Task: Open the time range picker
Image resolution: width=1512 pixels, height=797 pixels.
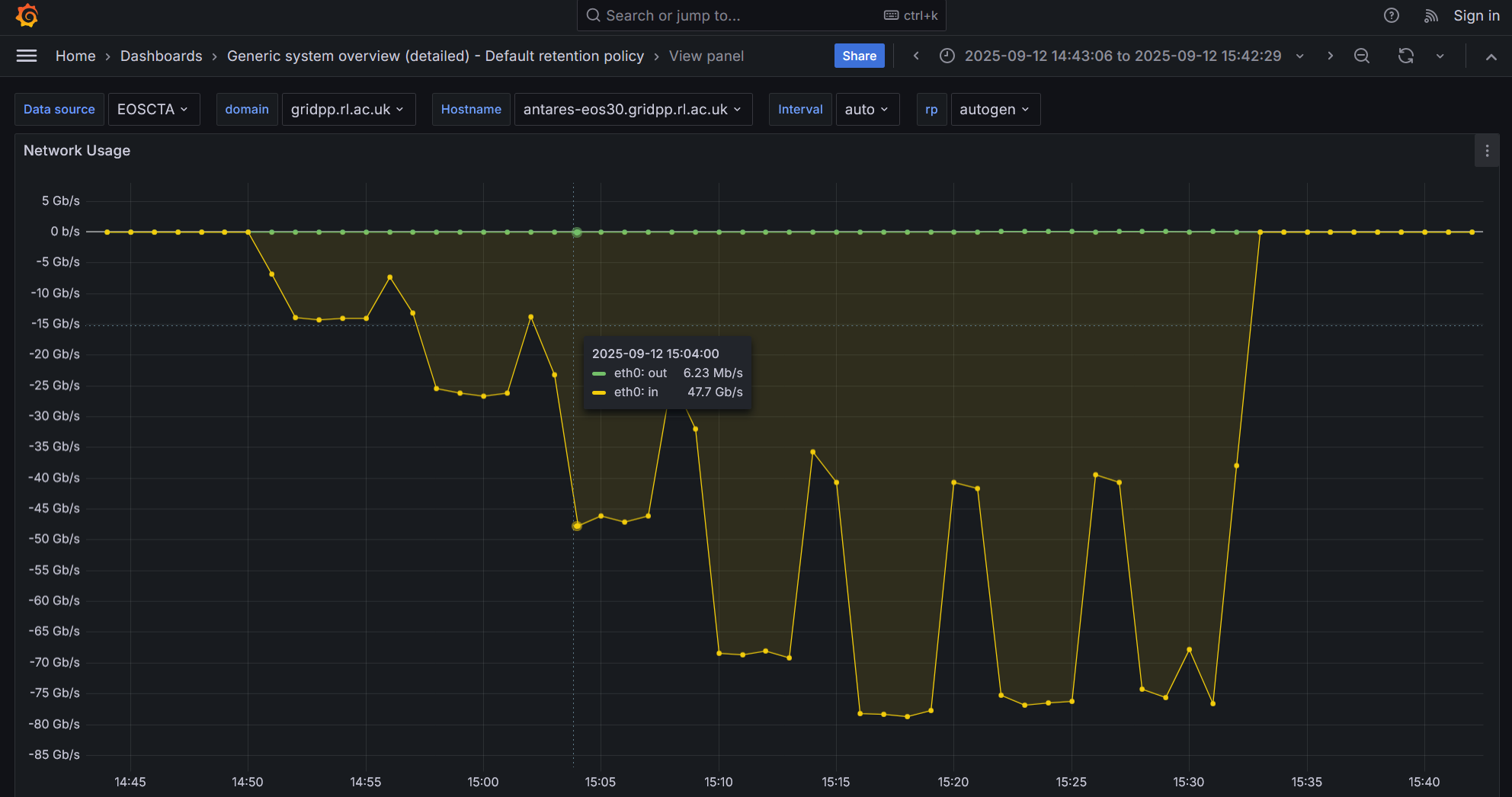Action: pyautogui.click(x=1122, y=56)
